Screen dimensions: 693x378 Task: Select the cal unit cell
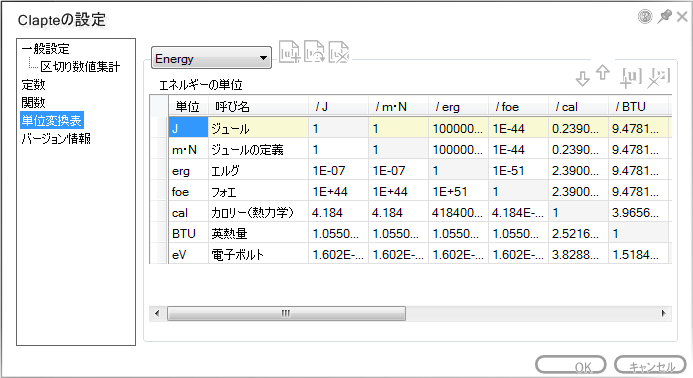click(188, 212)
